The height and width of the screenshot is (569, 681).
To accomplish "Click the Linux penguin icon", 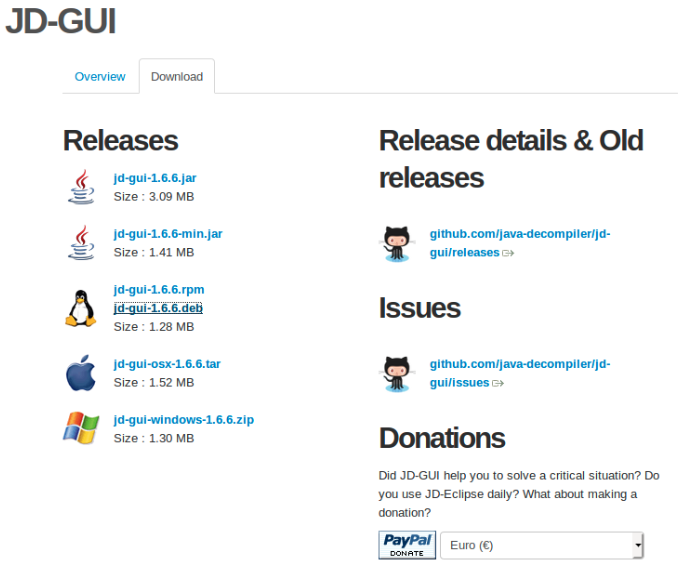I will (81, 308).
